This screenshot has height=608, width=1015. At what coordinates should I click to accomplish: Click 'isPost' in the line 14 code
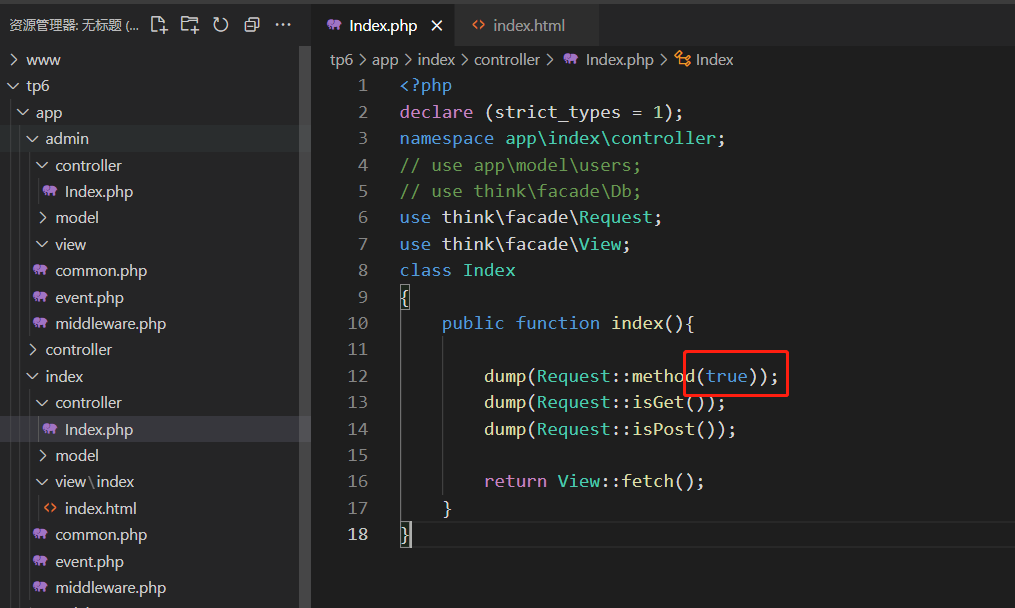coord(664,429)
